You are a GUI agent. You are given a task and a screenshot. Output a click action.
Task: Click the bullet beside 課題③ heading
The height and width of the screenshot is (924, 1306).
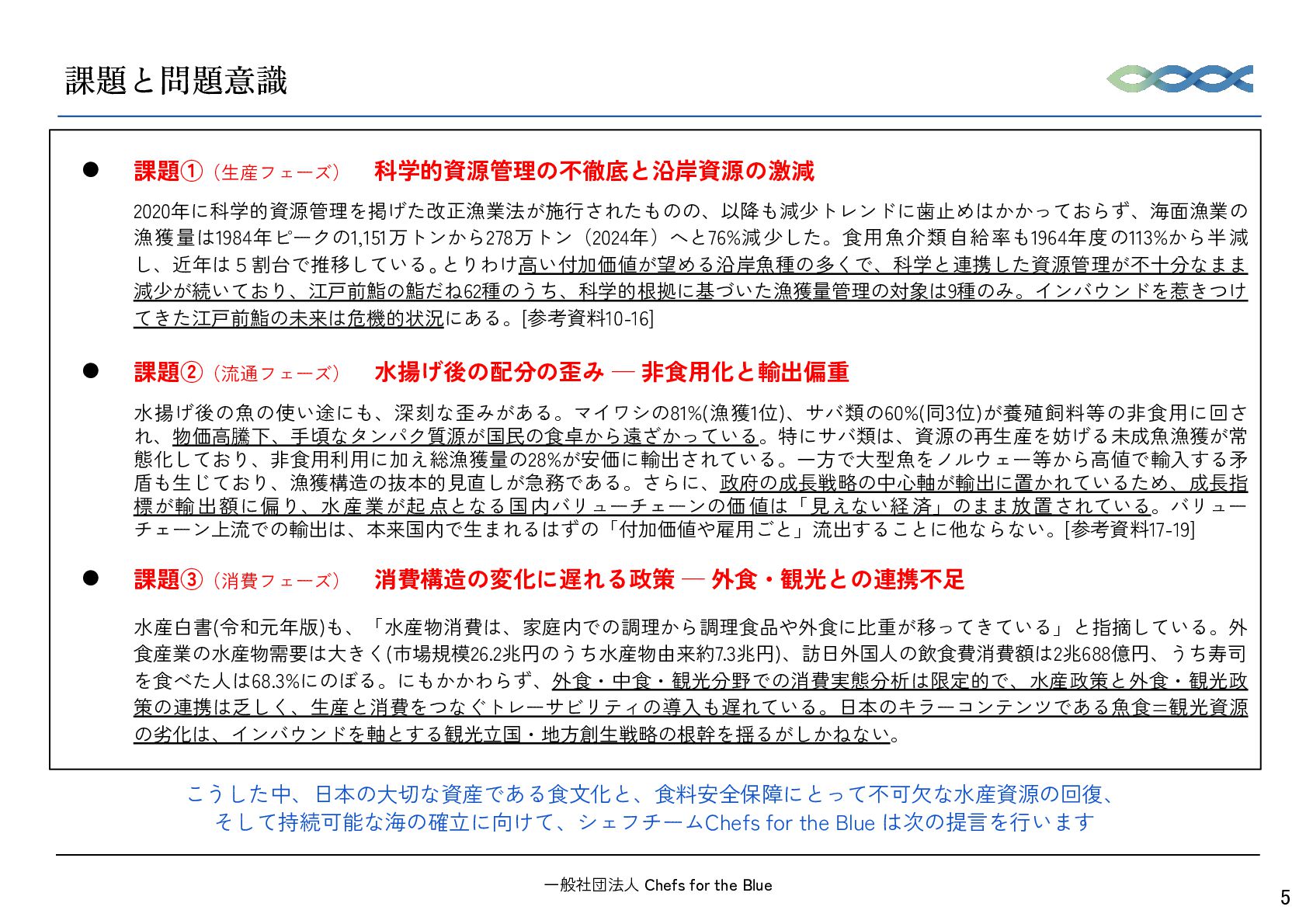(91, 578)
